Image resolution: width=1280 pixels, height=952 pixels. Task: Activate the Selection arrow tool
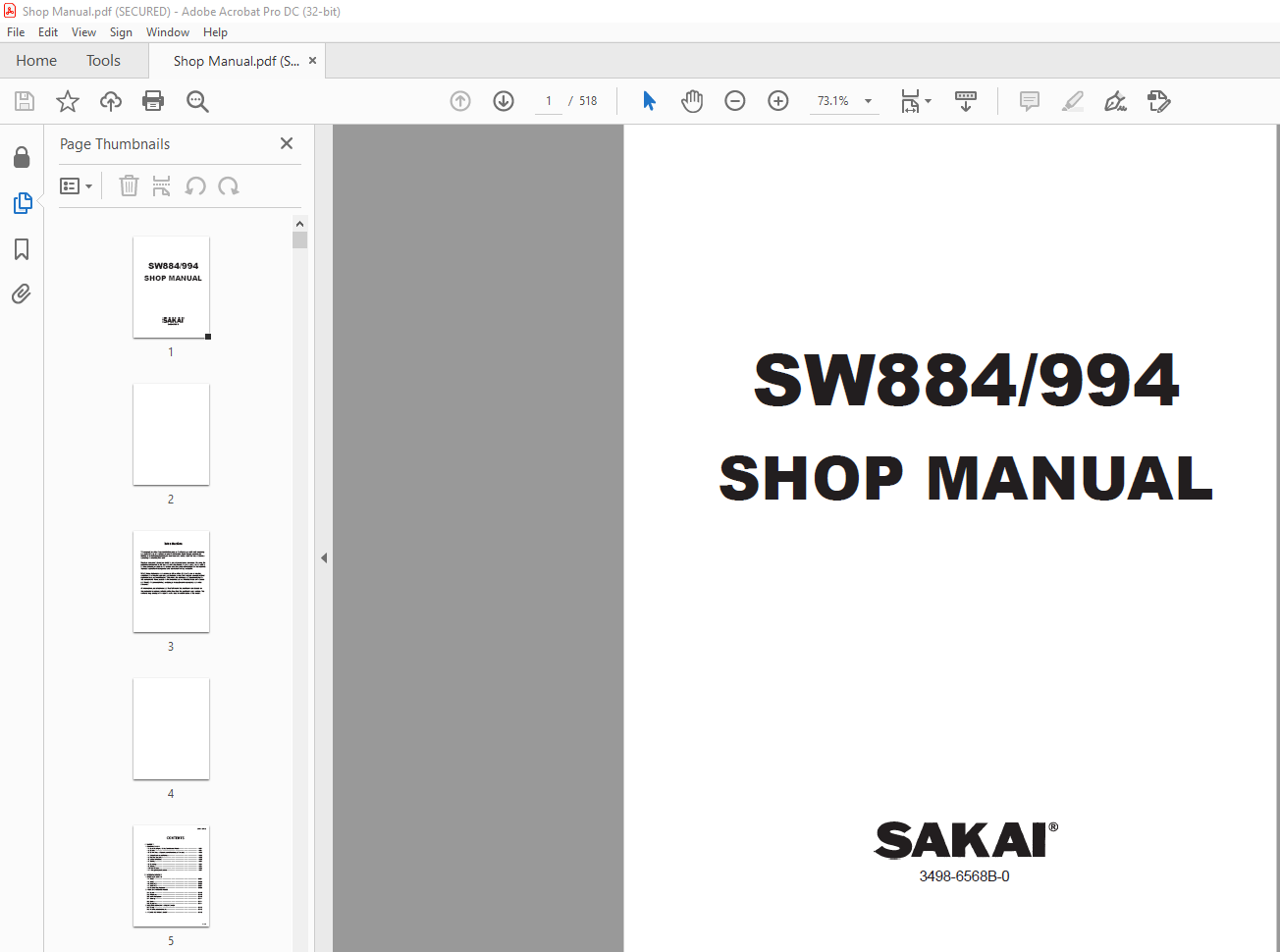(x=649, y=101)
